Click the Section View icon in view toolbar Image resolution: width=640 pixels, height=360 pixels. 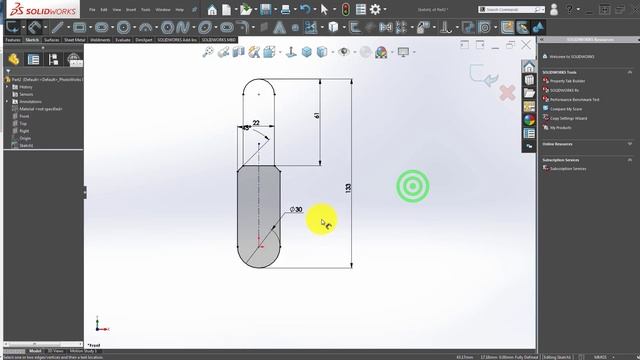tap(238, 52)
